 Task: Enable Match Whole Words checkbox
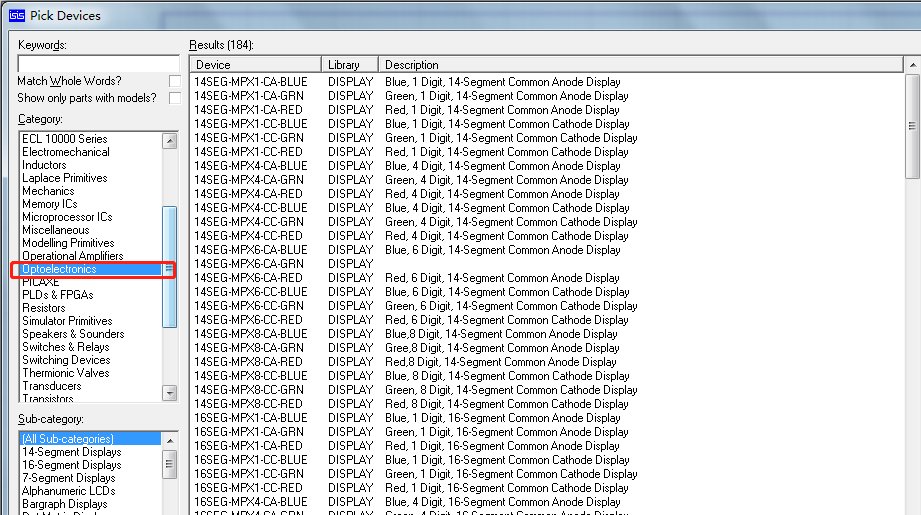pyautogui.click(x=175, y=81)
